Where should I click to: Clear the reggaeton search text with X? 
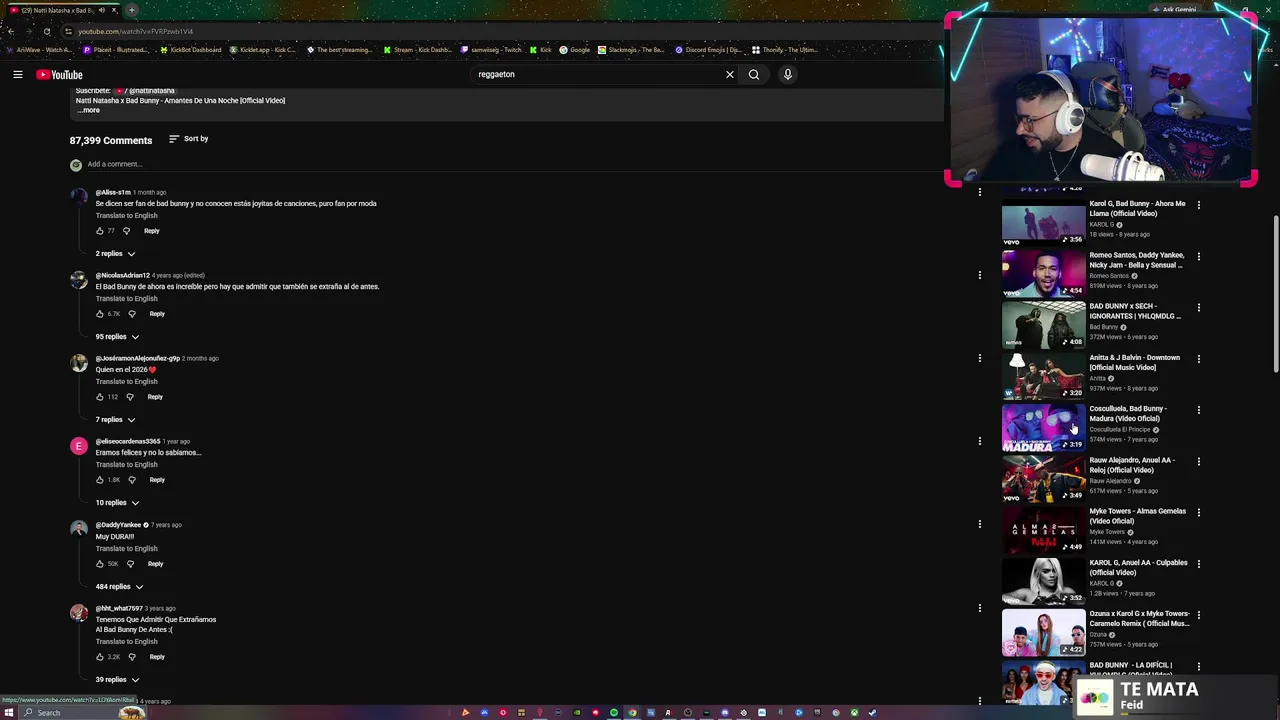[x=730, y=74]
